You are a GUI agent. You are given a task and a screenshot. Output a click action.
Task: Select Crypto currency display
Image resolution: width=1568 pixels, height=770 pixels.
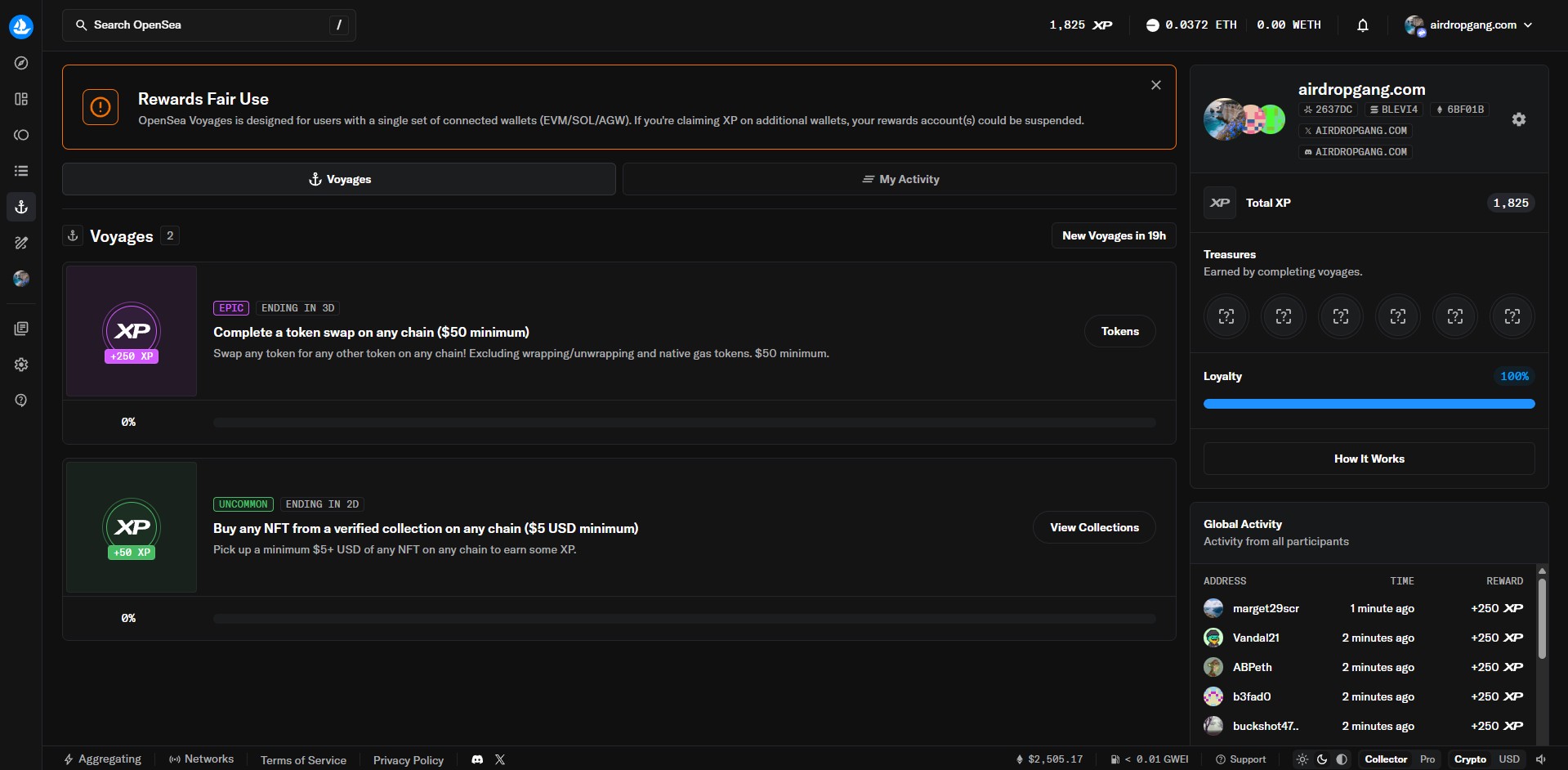point(1470,759)
